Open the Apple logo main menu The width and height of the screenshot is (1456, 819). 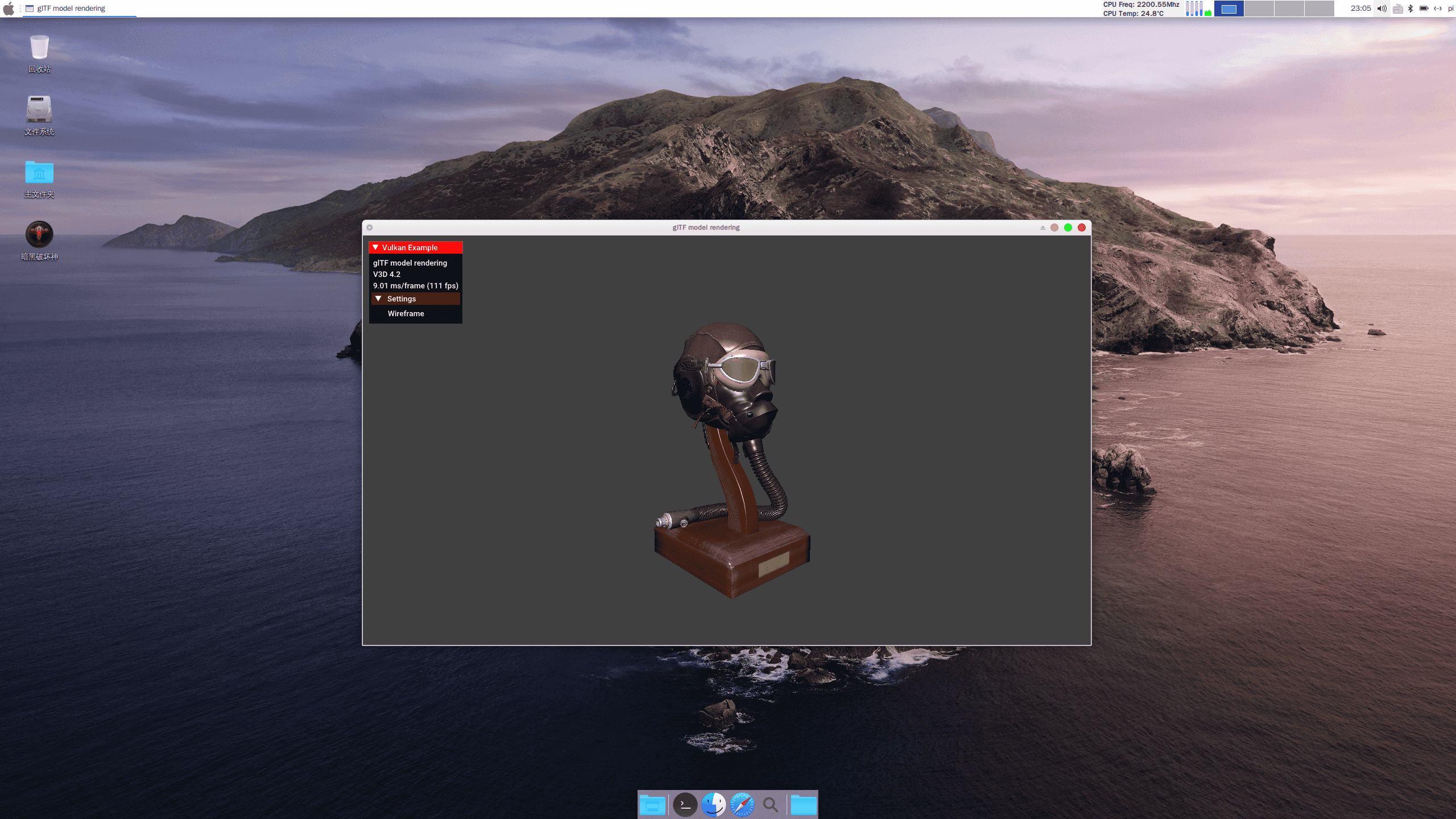click(9, 9)
